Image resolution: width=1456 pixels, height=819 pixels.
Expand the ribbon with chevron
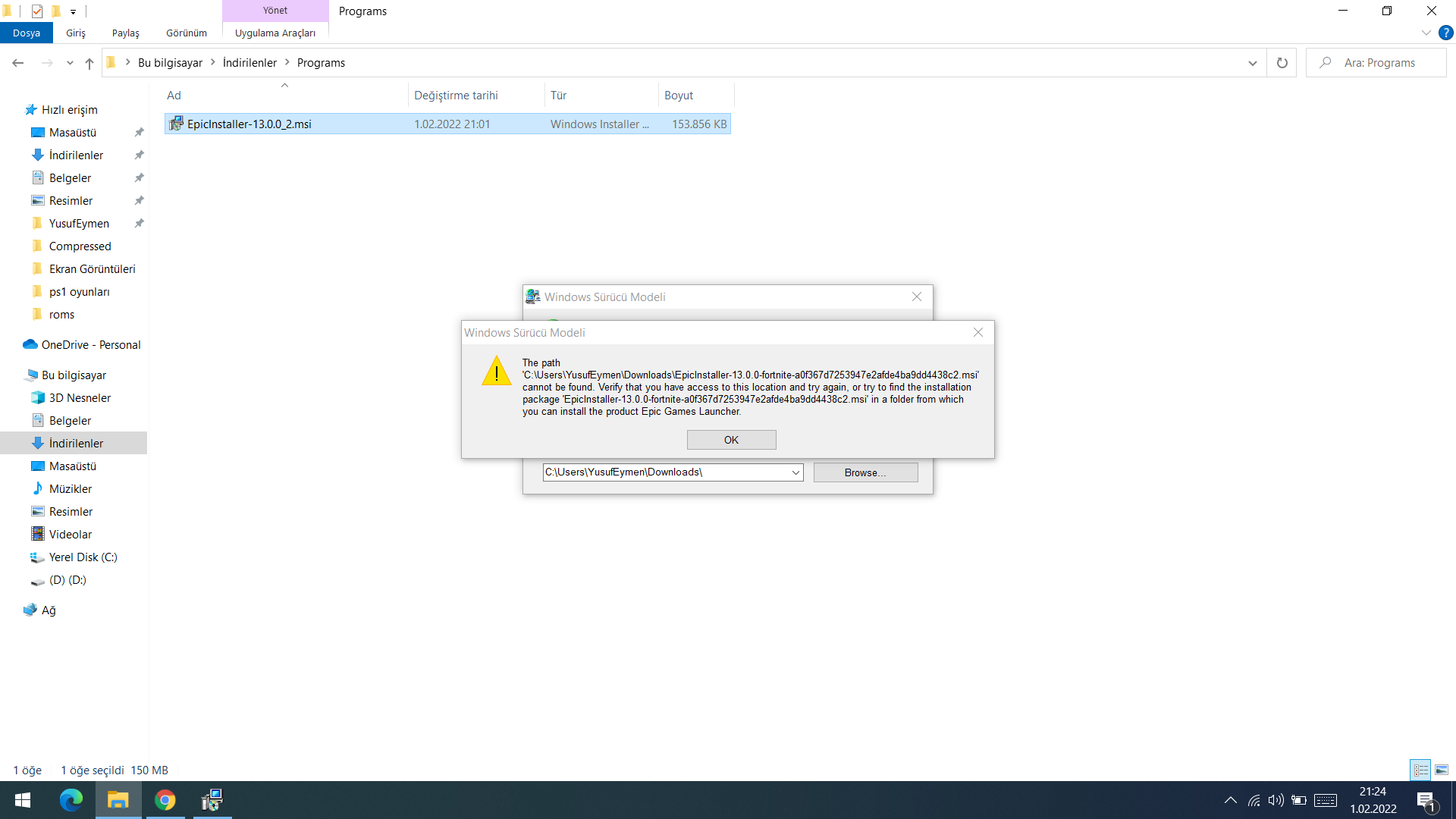click(x=1426, y=33)
